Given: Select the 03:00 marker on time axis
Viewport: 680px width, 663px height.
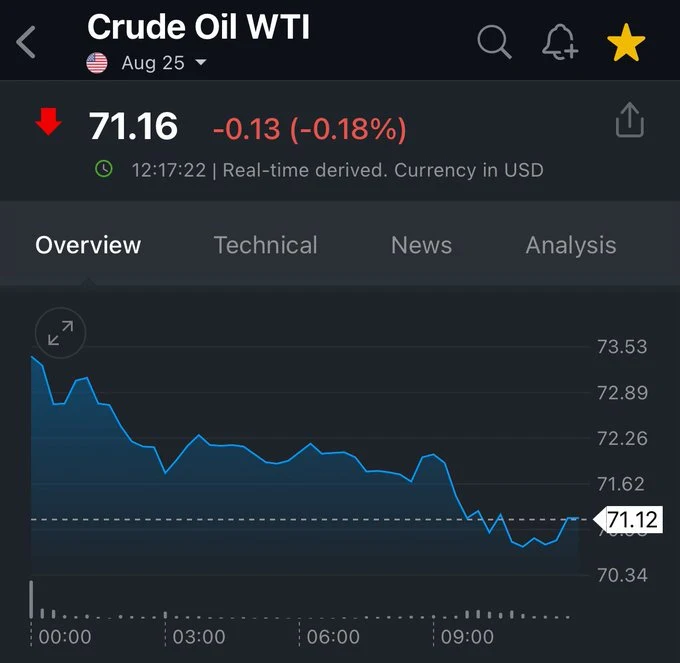Looking at the screenshot, I should click(x=199, y=637).
